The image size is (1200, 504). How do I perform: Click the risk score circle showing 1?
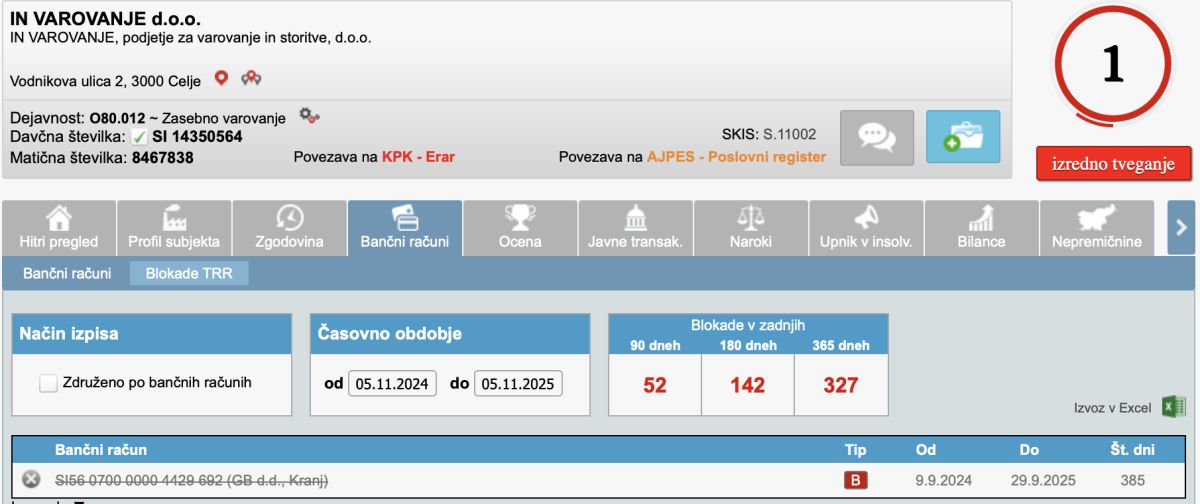[1112, 65]
